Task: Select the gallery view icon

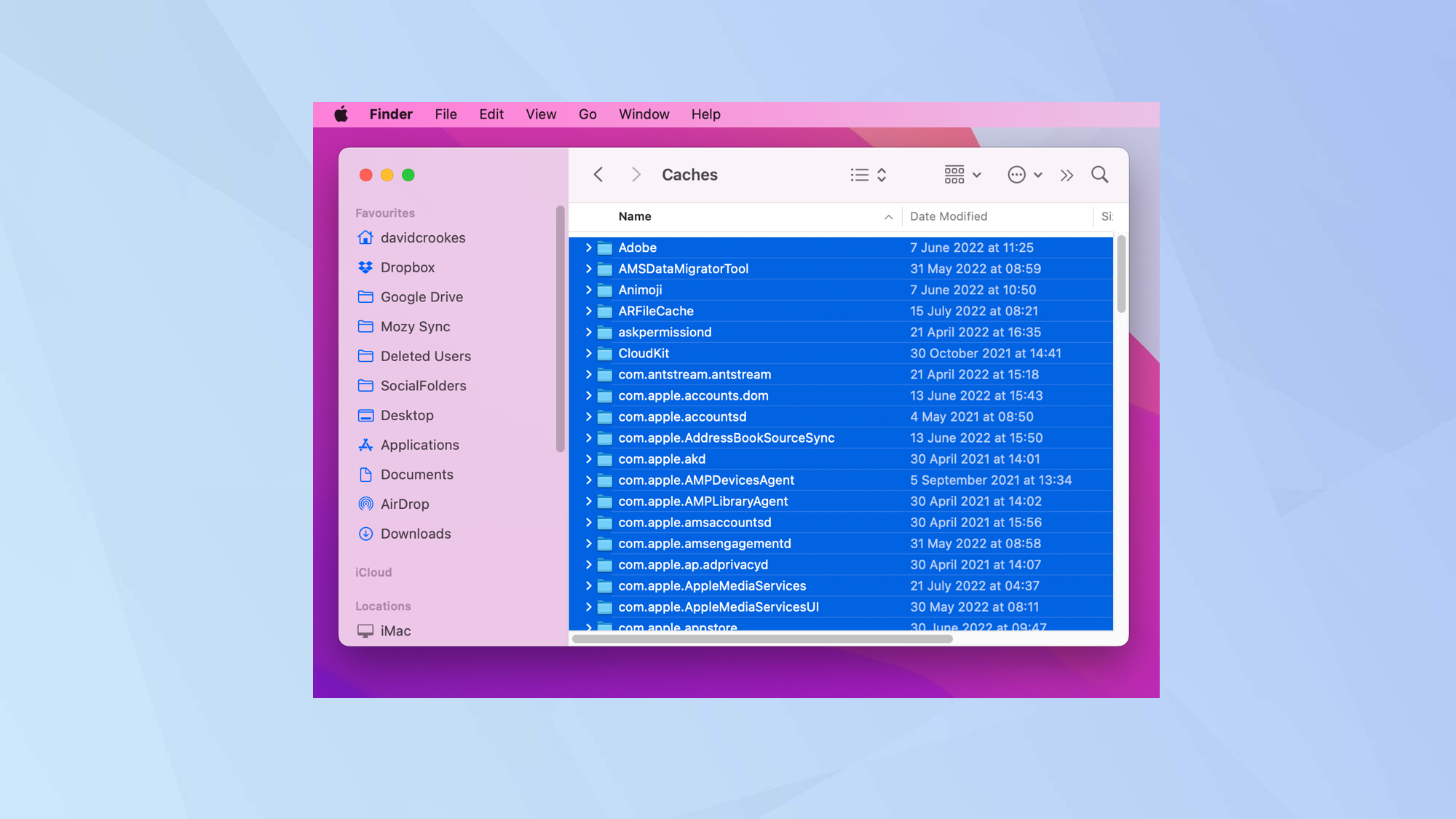Action: (954, 174)
